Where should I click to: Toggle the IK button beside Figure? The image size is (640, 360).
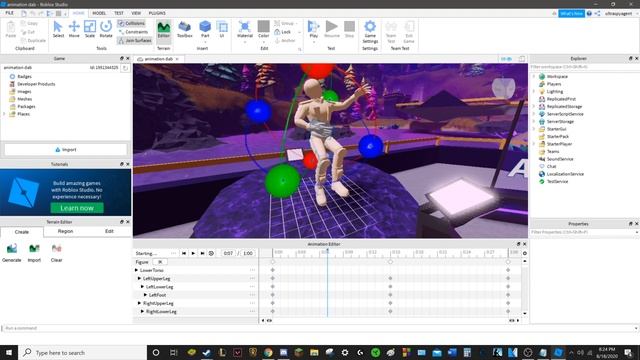[x=160, y=262]
